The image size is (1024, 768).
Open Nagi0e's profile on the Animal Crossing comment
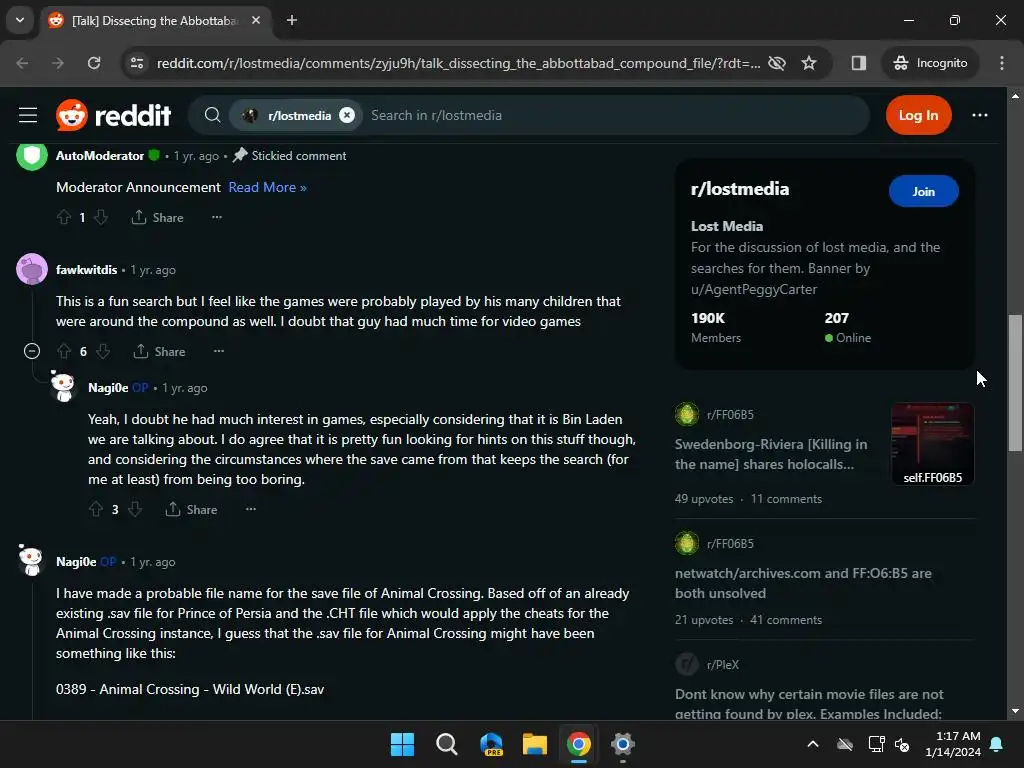pos(76,562)
